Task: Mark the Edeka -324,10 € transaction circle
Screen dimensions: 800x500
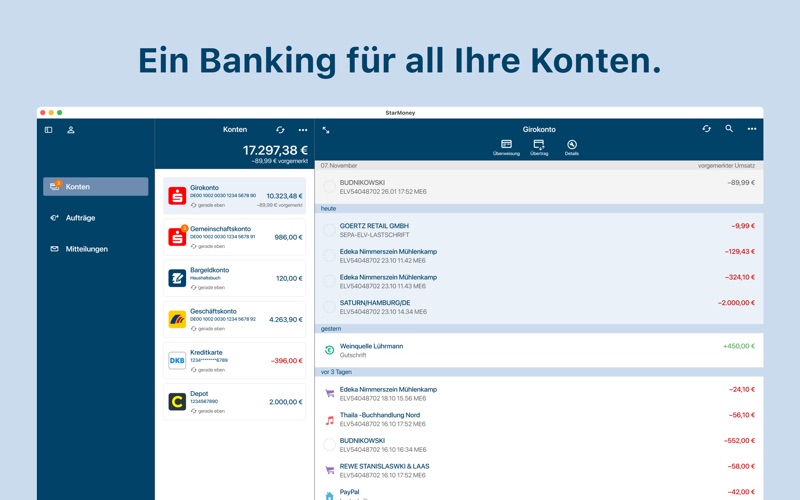Action: [330, 281]
